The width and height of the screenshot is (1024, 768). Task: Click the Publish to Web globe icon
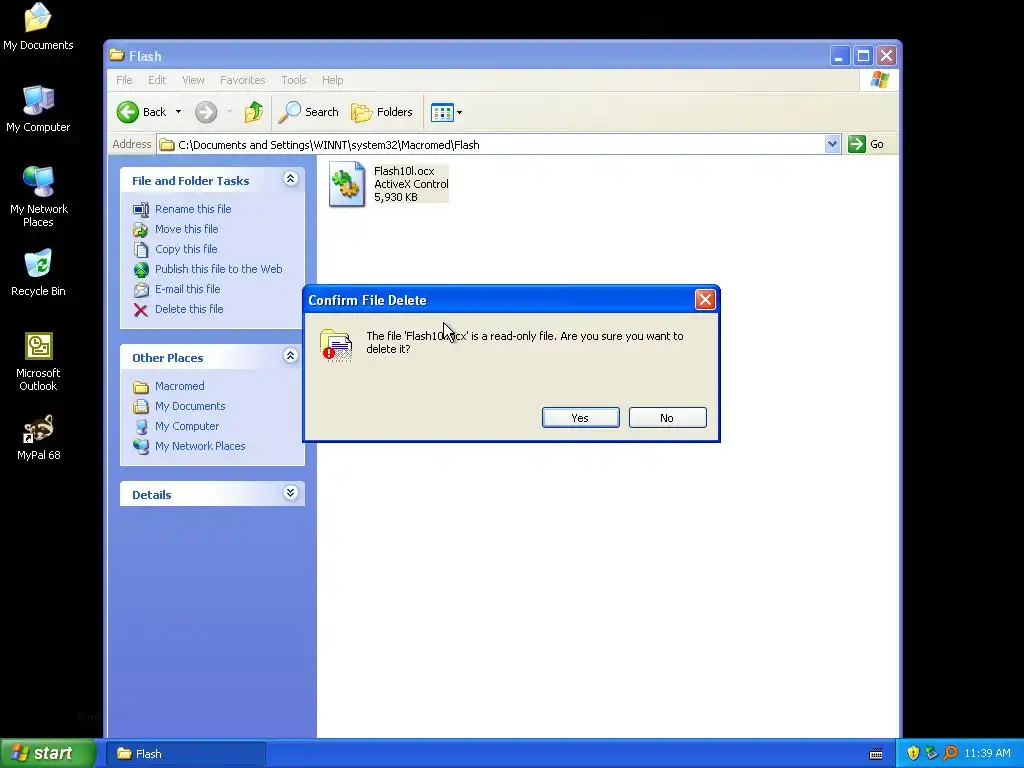141,270
